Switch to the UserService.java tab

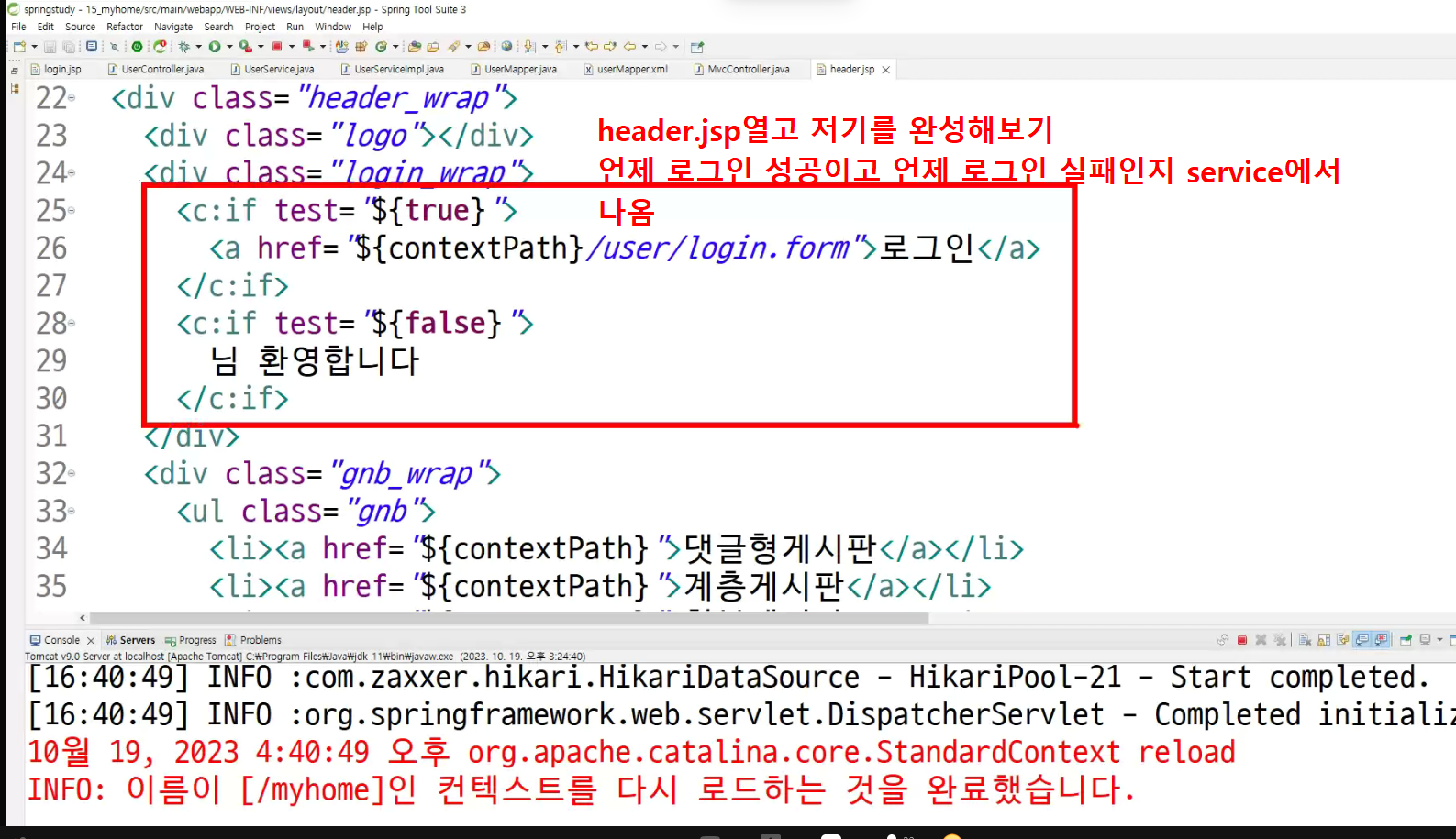[272, 69]
